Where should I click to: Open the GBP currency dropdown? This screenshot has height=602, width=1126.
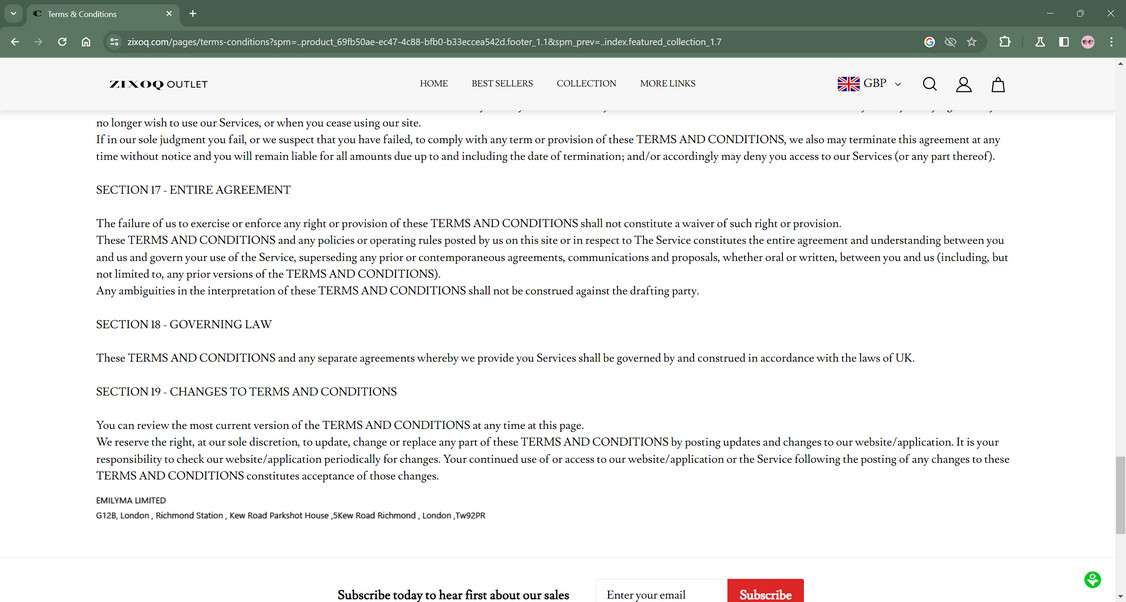click(x=869, y=84)
